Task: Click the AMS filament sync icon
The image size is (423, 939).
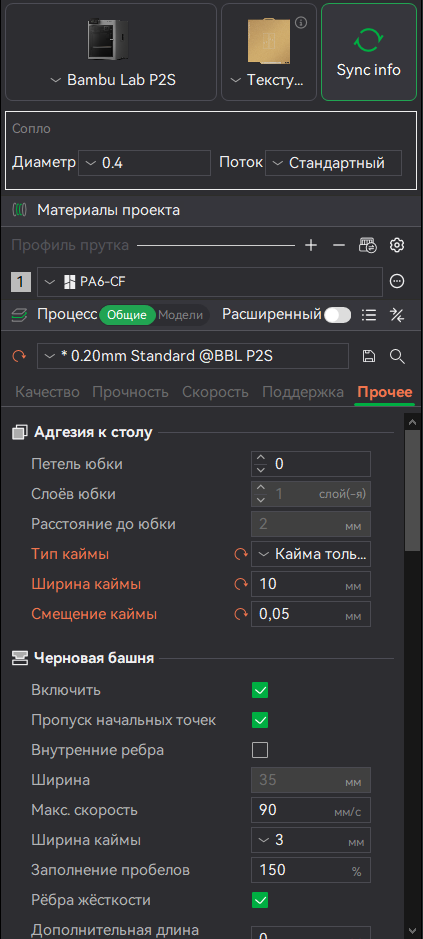Action: (367, 246)
